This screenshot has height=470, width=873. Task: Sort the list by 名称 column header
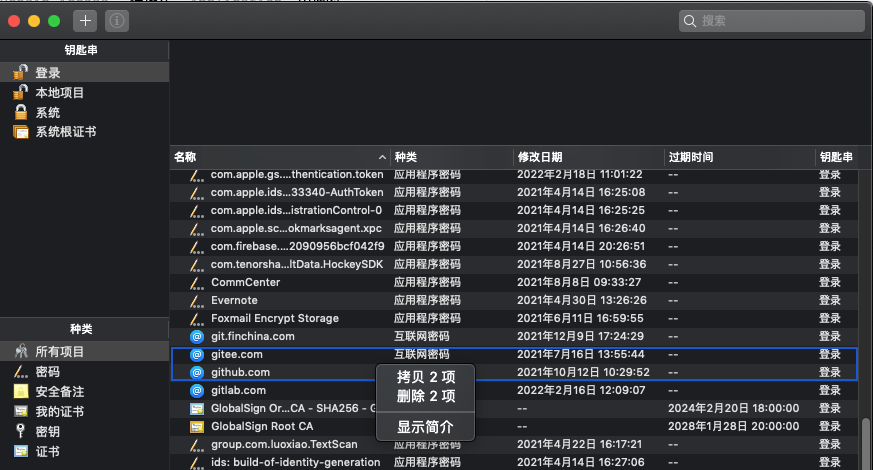[279, 157]
